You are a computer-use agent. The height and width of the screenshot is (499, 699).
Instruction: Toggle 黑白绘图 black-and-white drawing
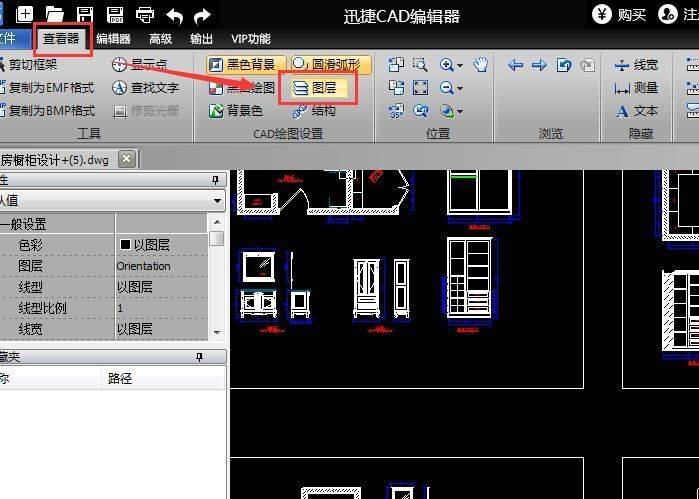(242, 87)
